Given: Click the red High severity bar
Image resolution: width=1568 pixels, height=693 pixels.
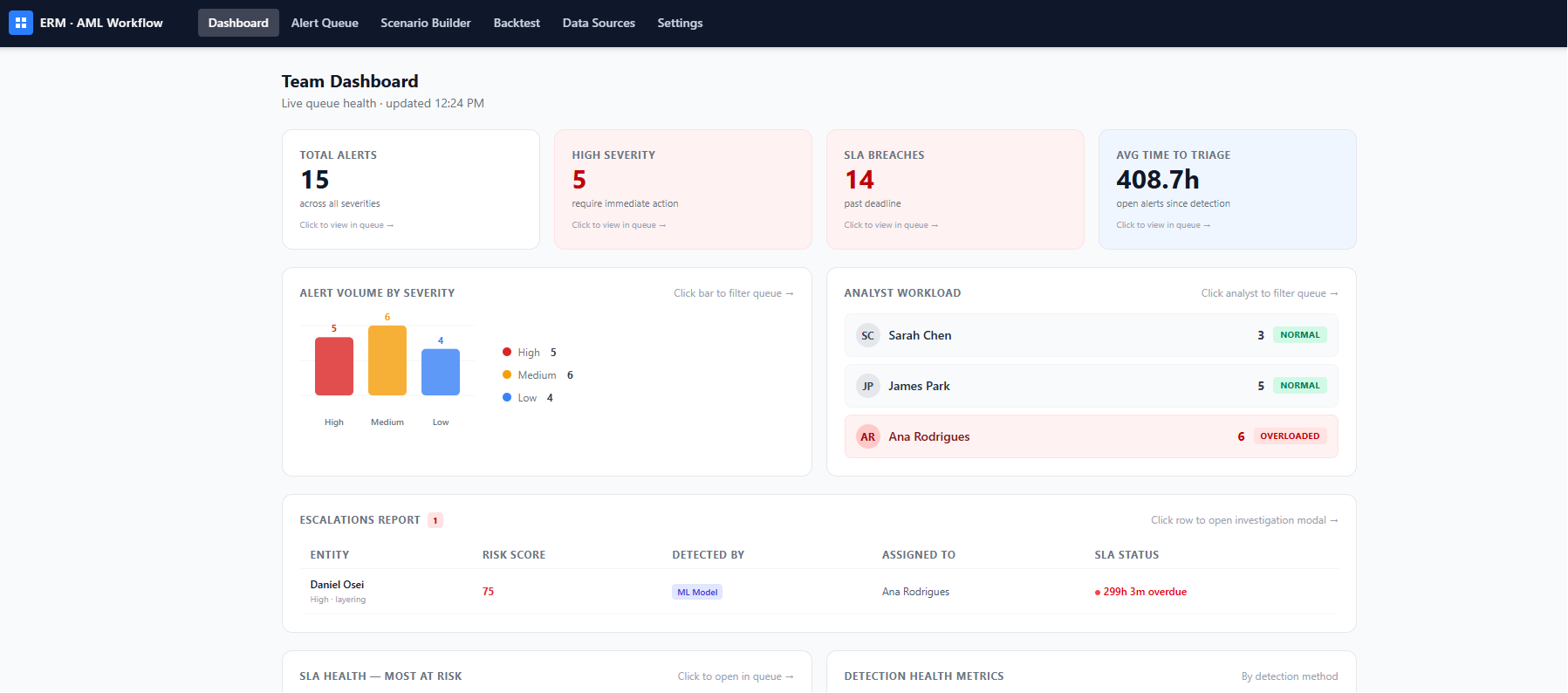Looking at the screenshot, I should [334, 367].
